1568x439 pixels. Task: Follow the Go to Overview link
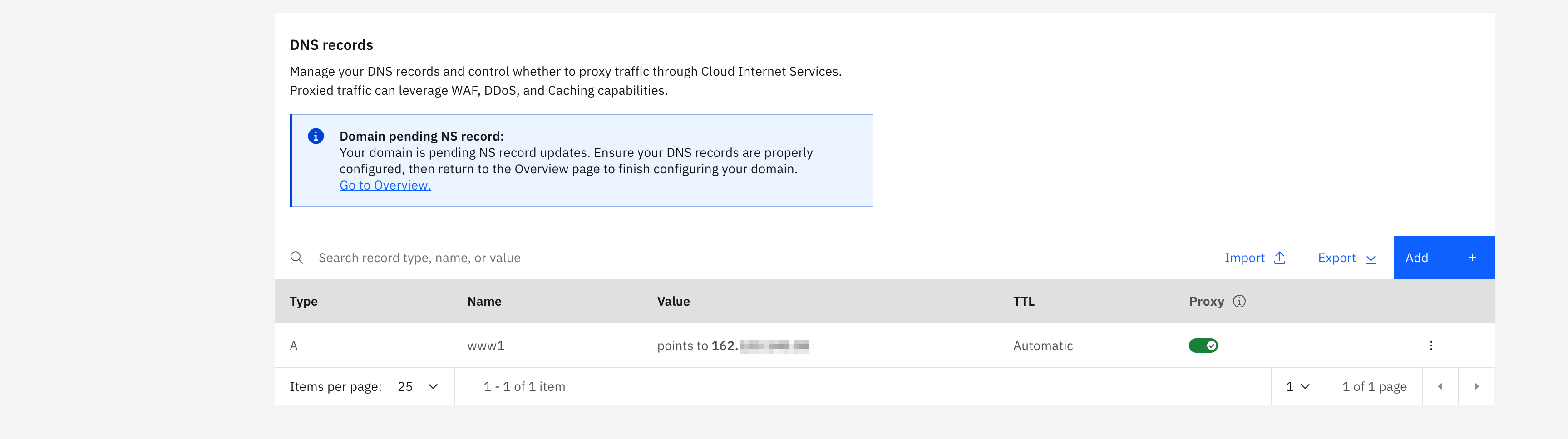pos(385,185)
